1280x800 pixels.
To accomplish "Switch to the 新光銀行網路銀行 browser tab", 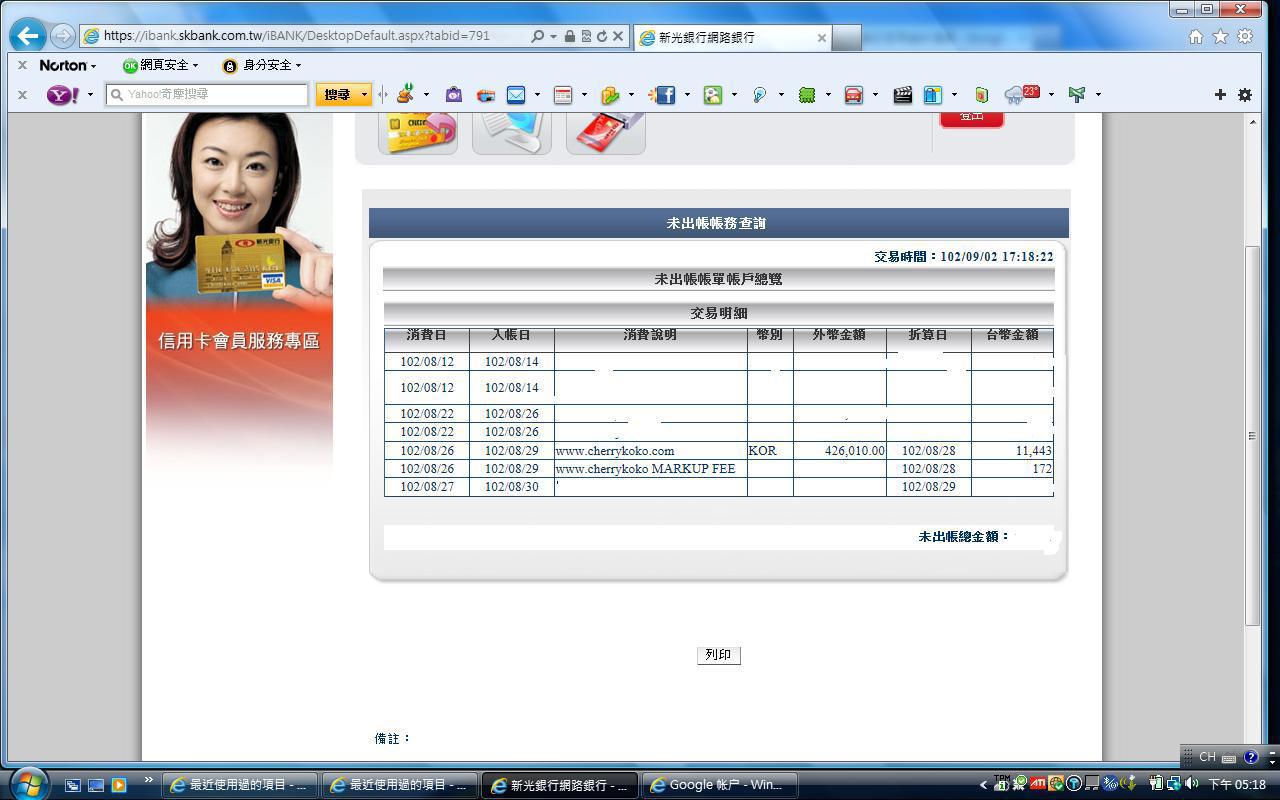I will [x=732, y=37].
